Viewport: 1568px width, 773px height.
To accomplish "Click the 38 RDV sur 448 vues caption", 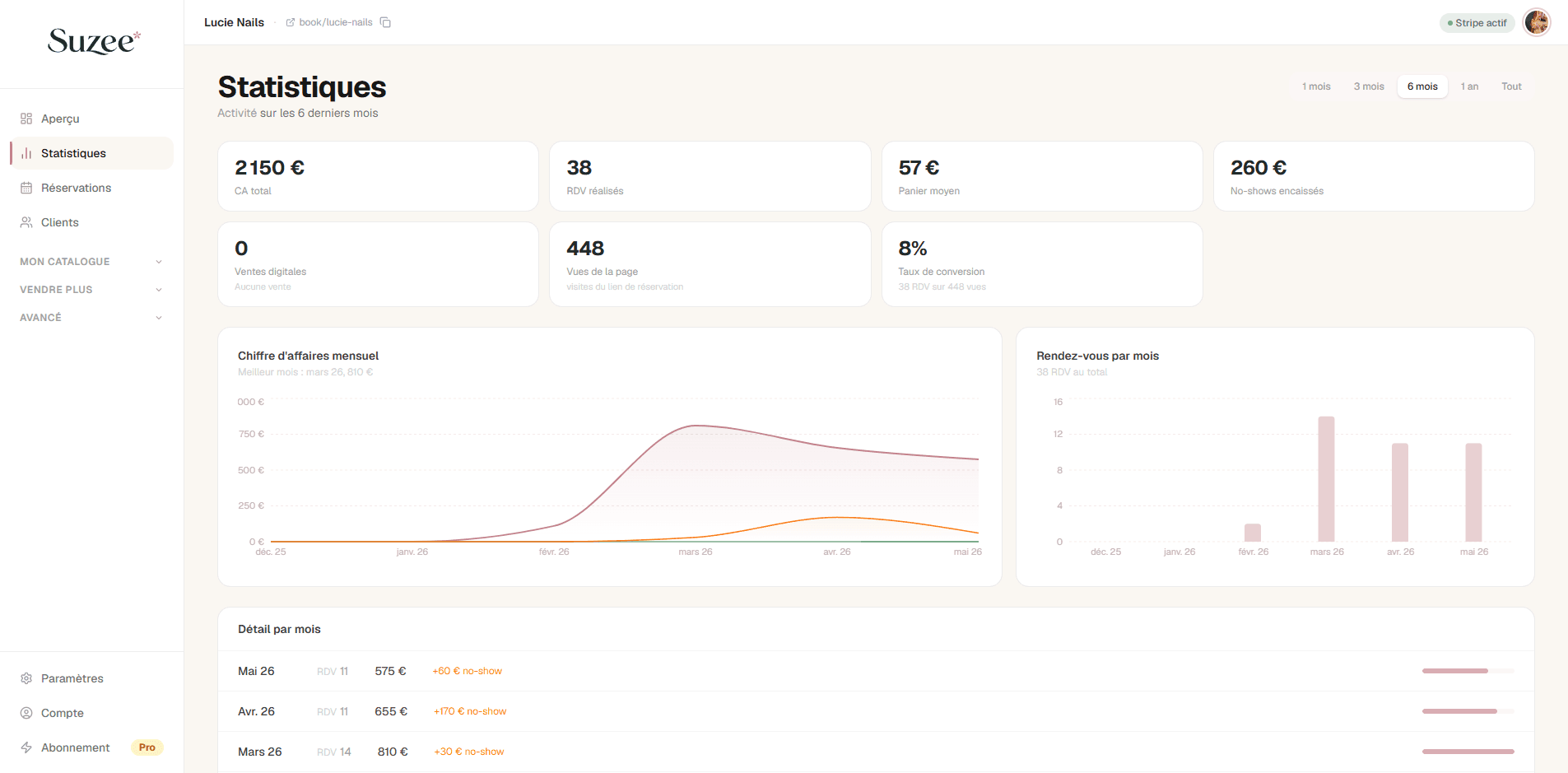I will pyautogui.click(x=942, y=286).
